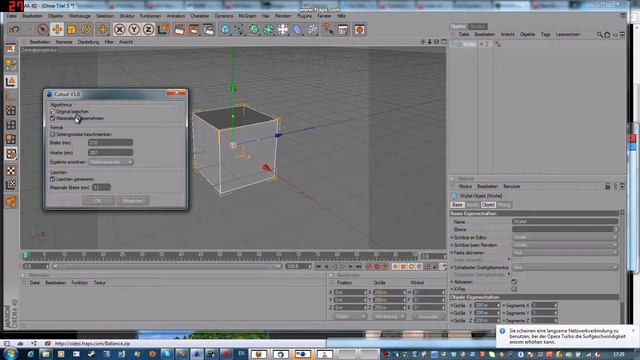The width and height of the screenshot is (640, 360).
Task: Click the Undo arrow icon in toolbar
Action: pos(14,29)
